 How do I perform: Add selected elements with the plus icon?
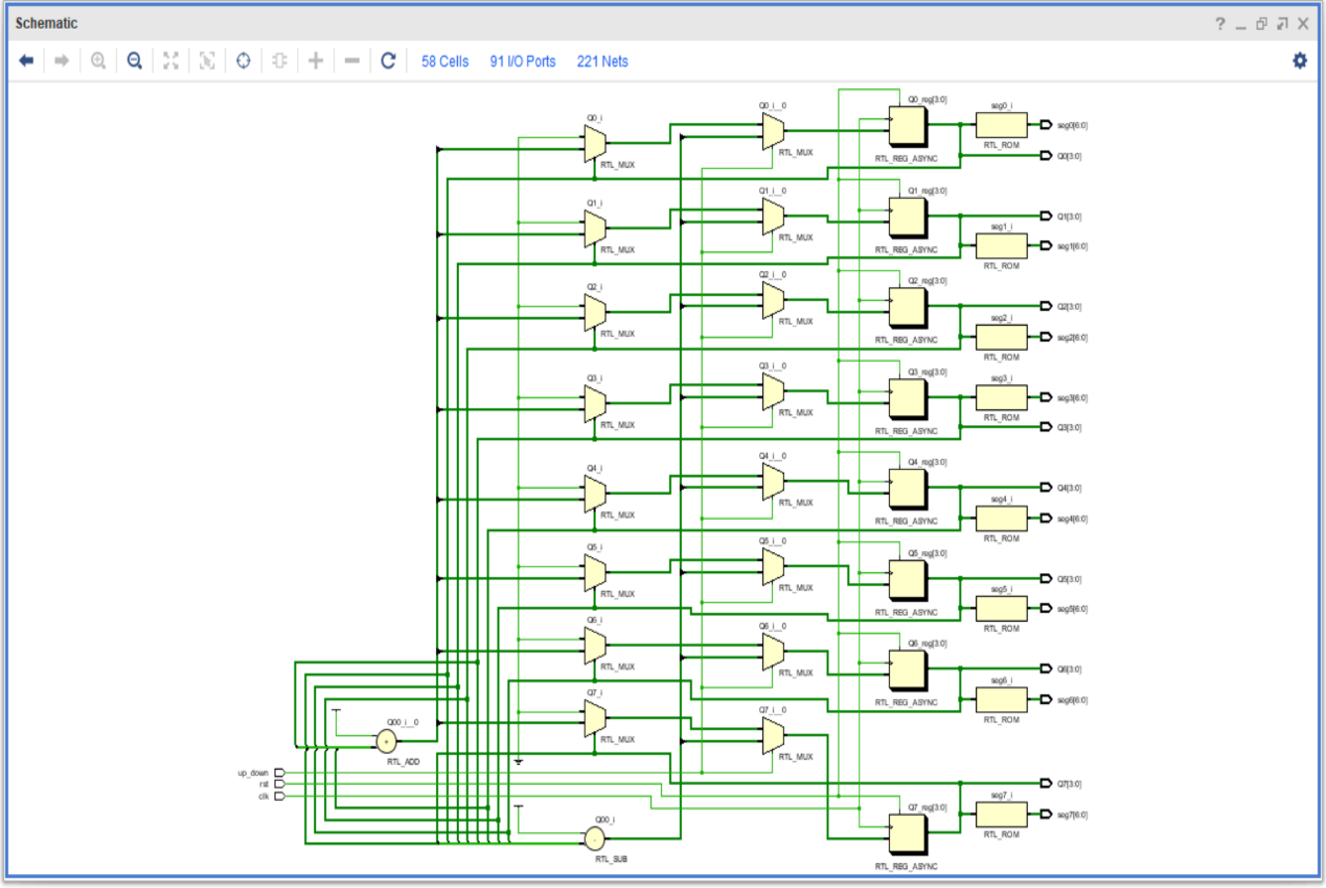pyautogui.click(x=315, y=61)
